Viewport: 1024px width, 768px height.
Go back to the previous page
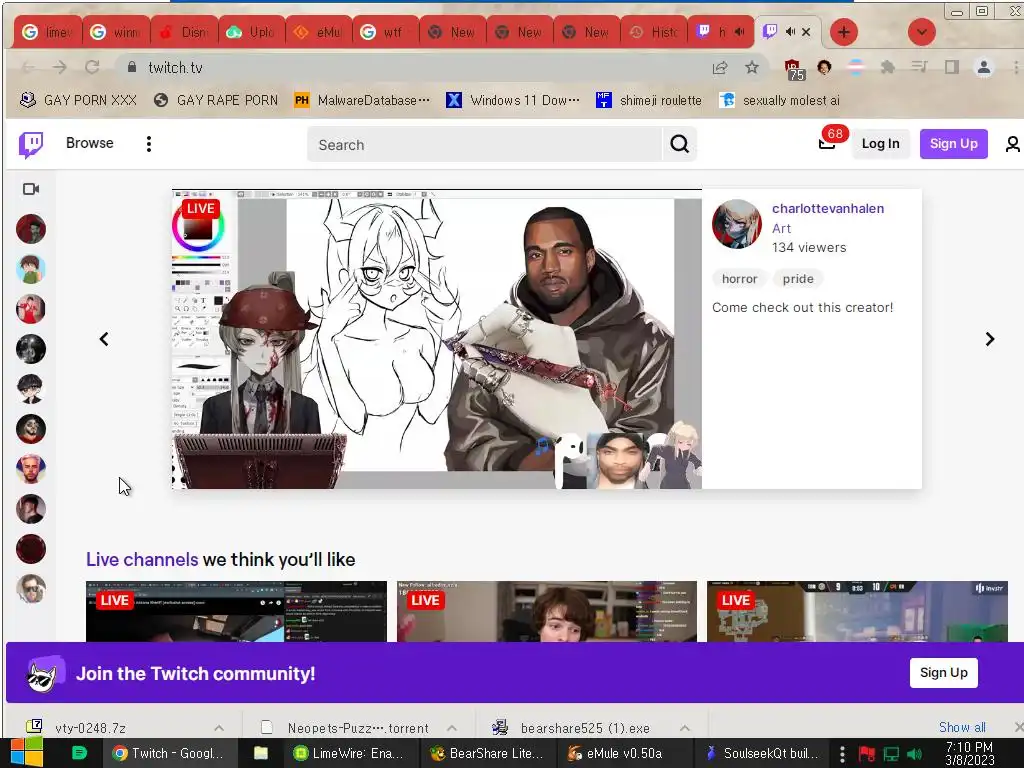(x=27, y=67)
